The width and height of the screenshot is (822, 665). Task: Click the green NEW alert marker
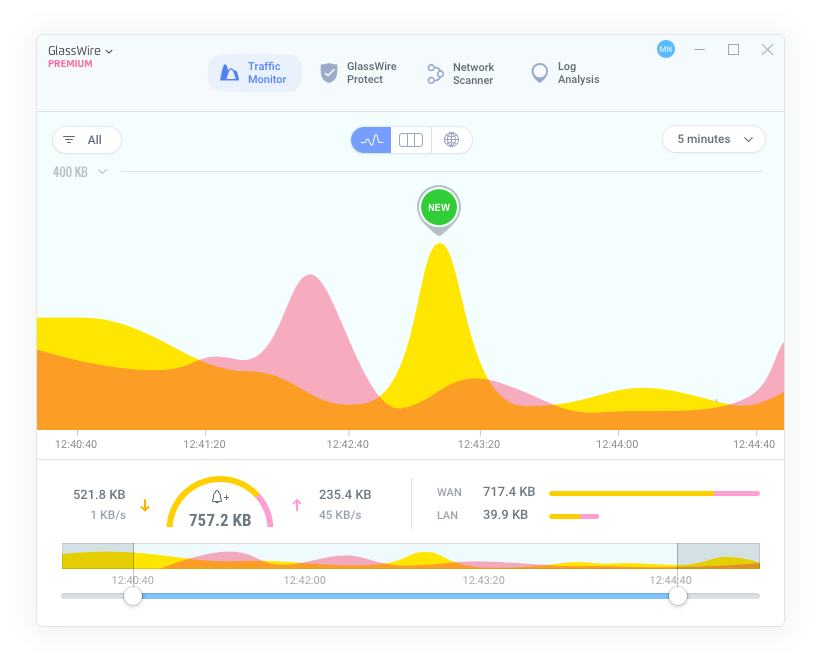click(x=439, y=208)
